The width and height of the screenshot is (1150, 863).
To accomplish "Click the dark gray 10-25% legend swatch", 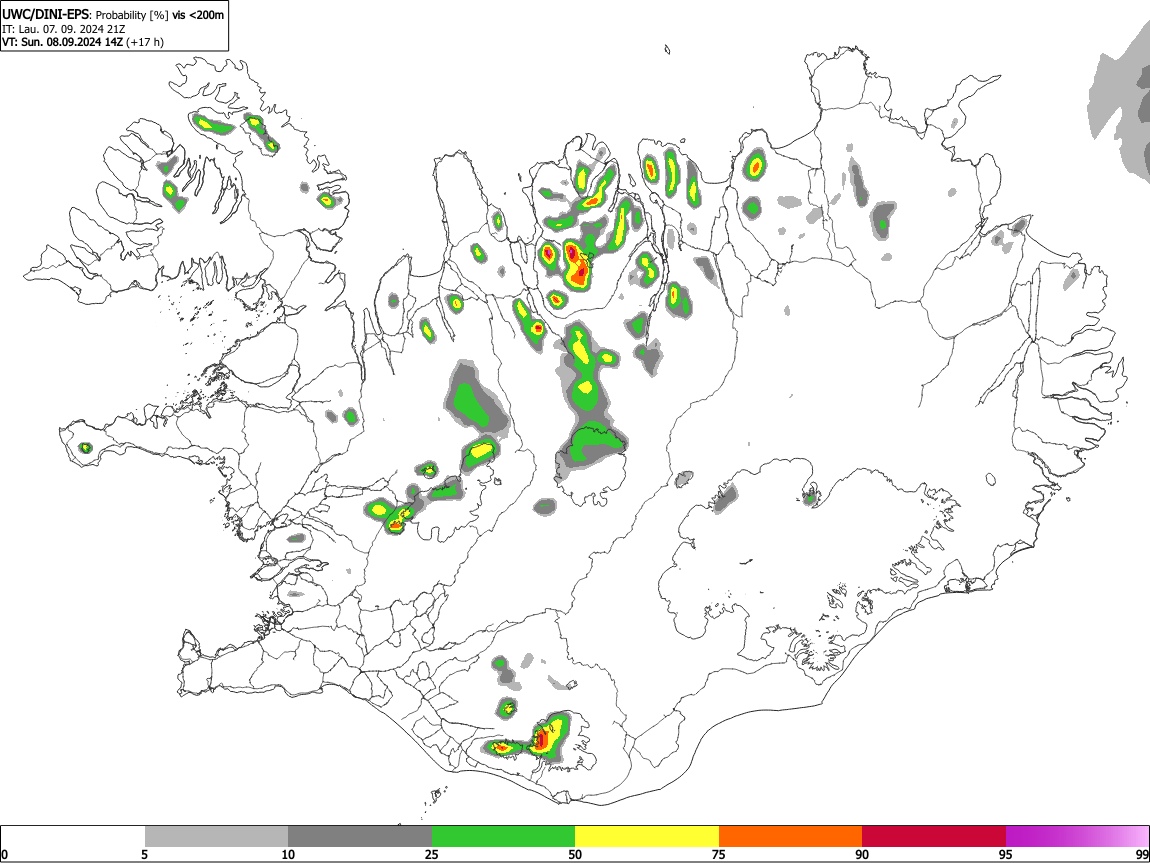I will point(360,837).
